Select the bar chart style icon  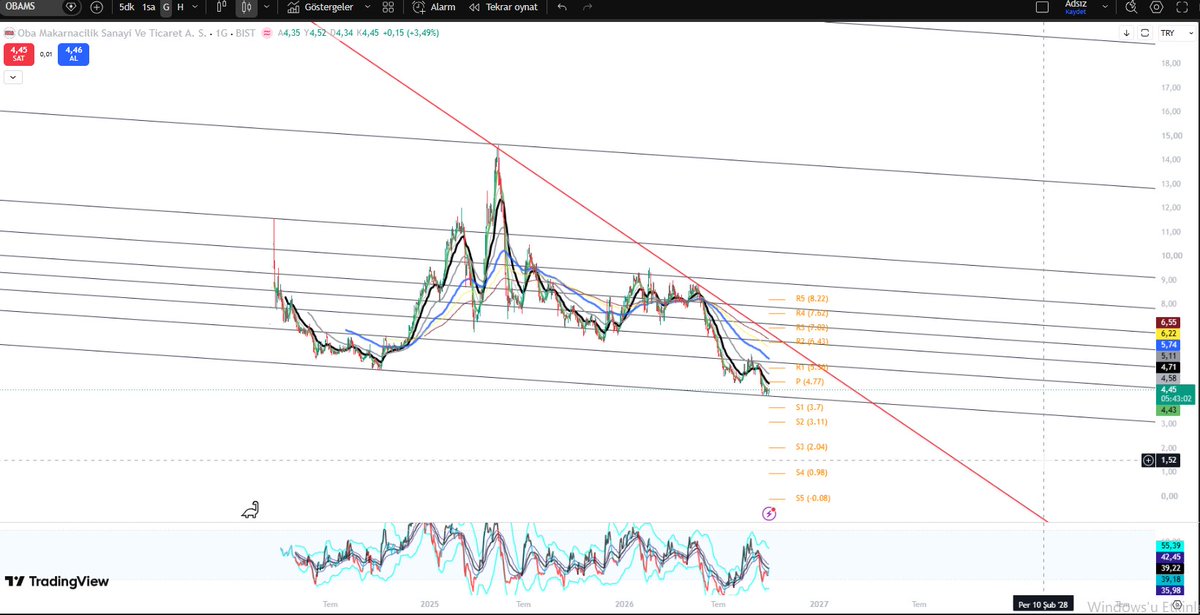click(x=221, y=7)
